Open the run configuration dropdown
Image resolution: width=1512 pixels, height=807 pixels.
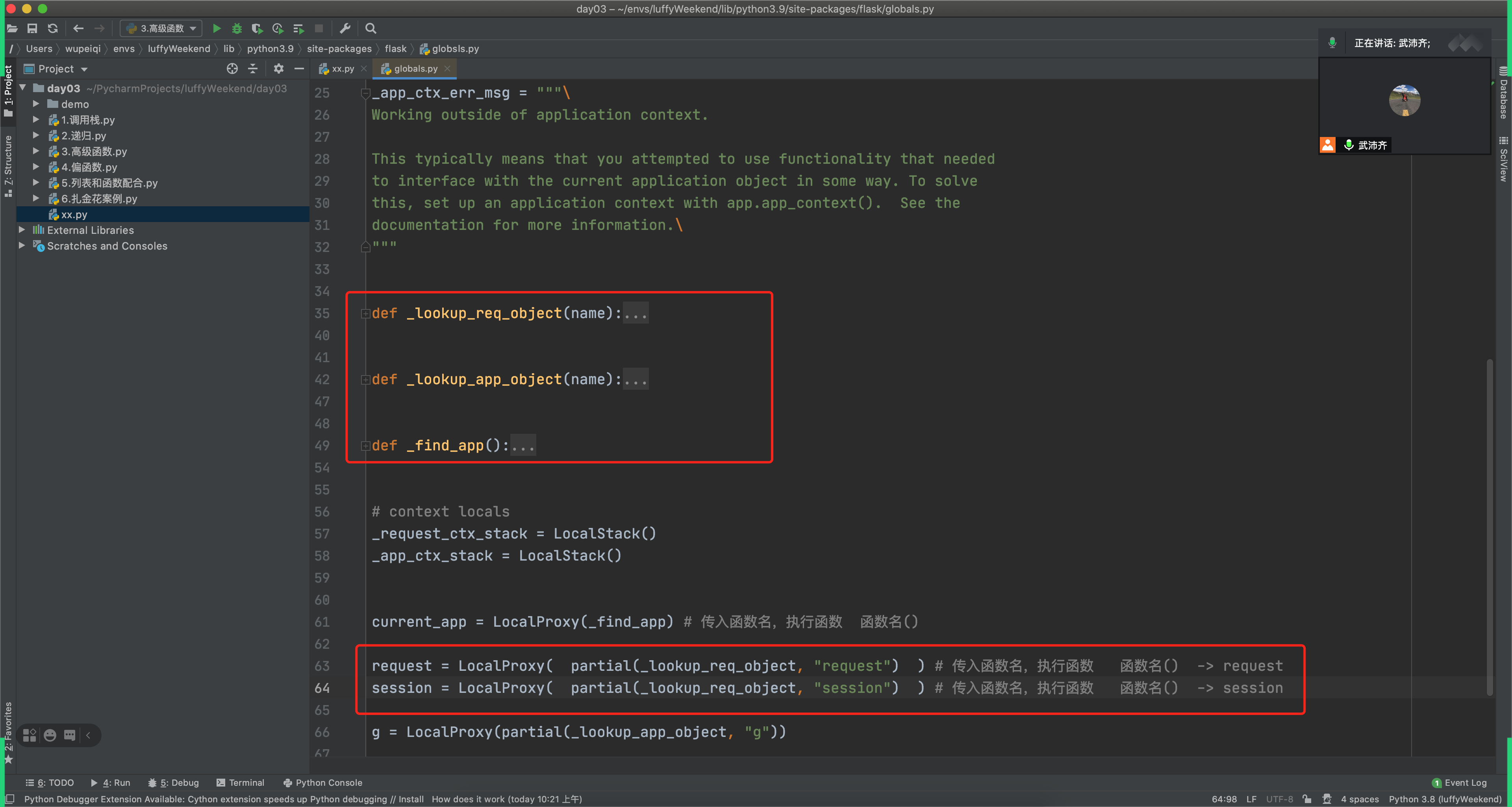click(161, 28)
